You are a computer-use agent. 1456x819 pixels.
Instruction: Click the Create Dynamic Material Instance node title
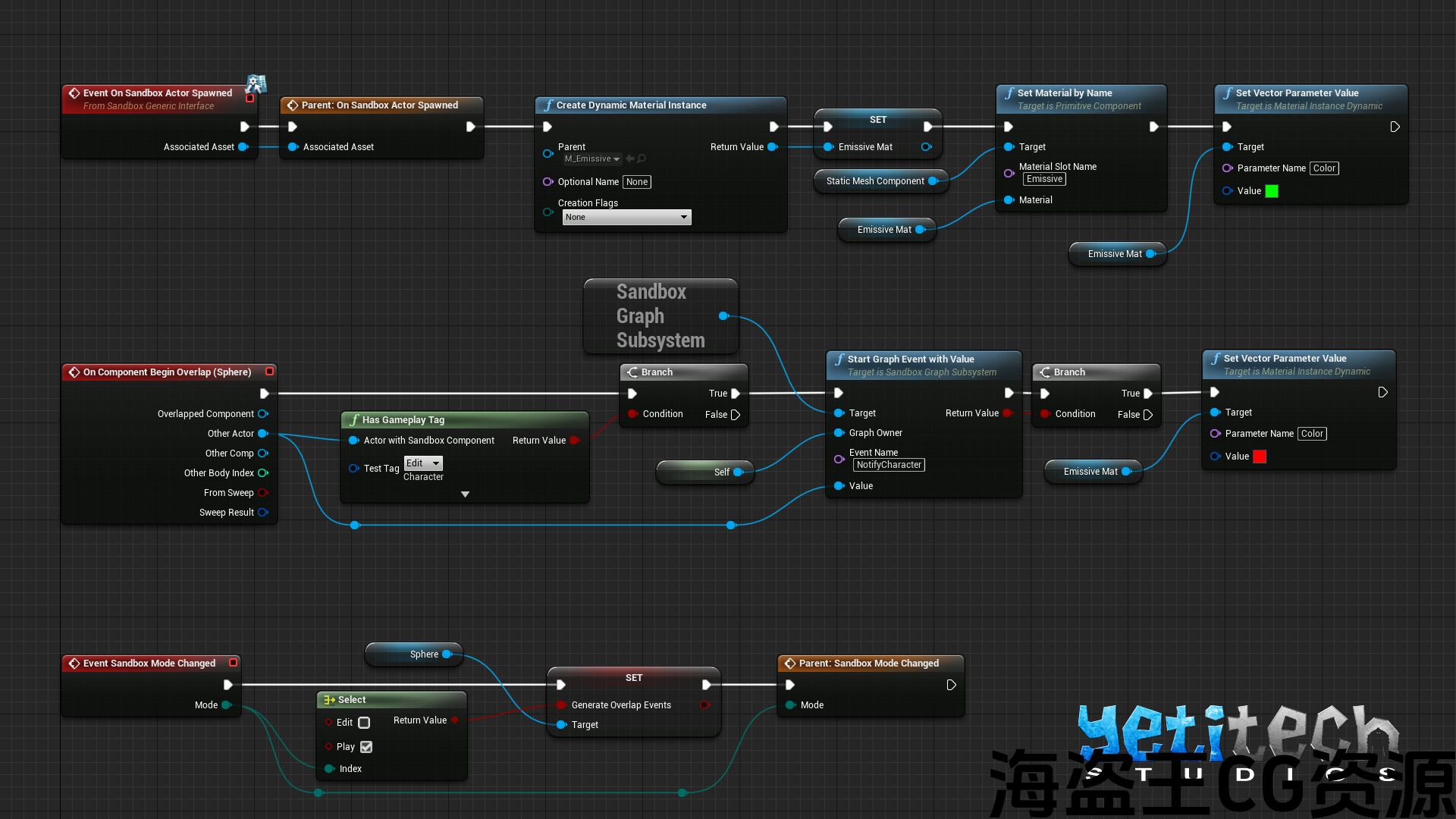pos(631,105)
